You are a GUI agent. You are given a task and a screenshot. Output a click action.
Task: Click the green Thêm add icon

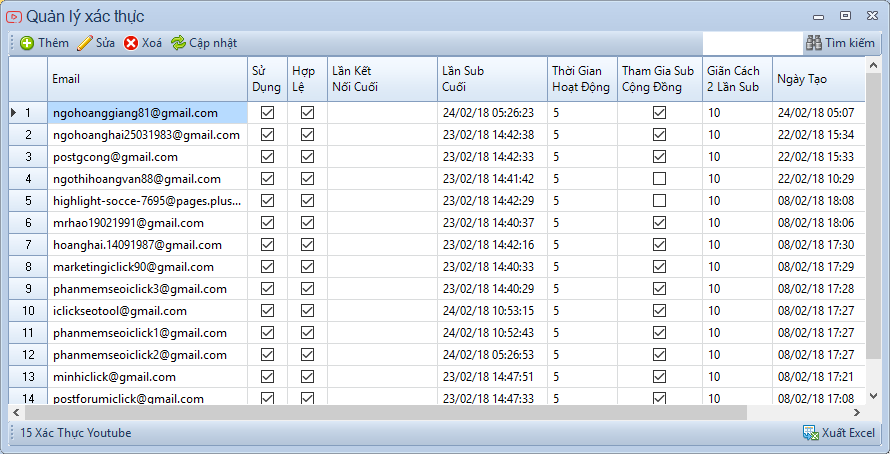(26, 43)
